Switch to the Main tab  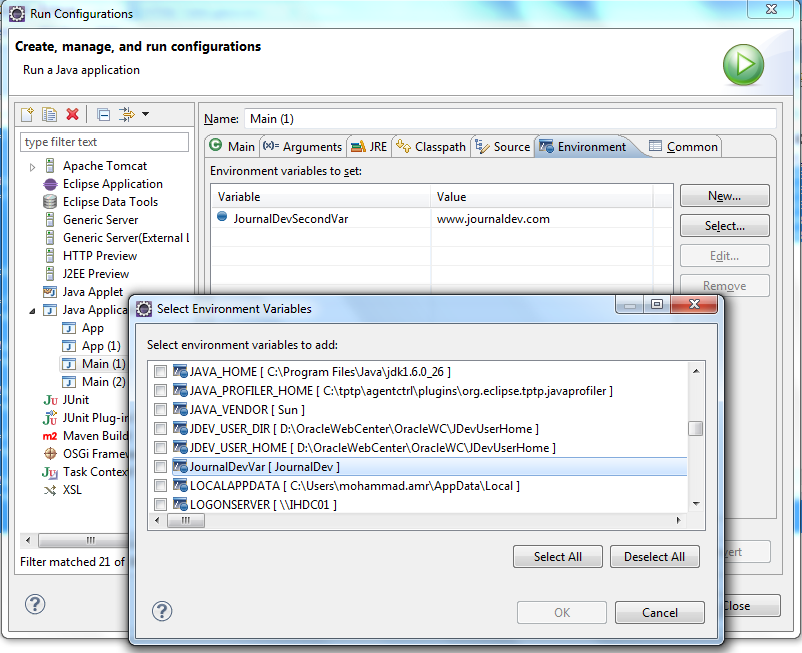(x=232, y=147)
